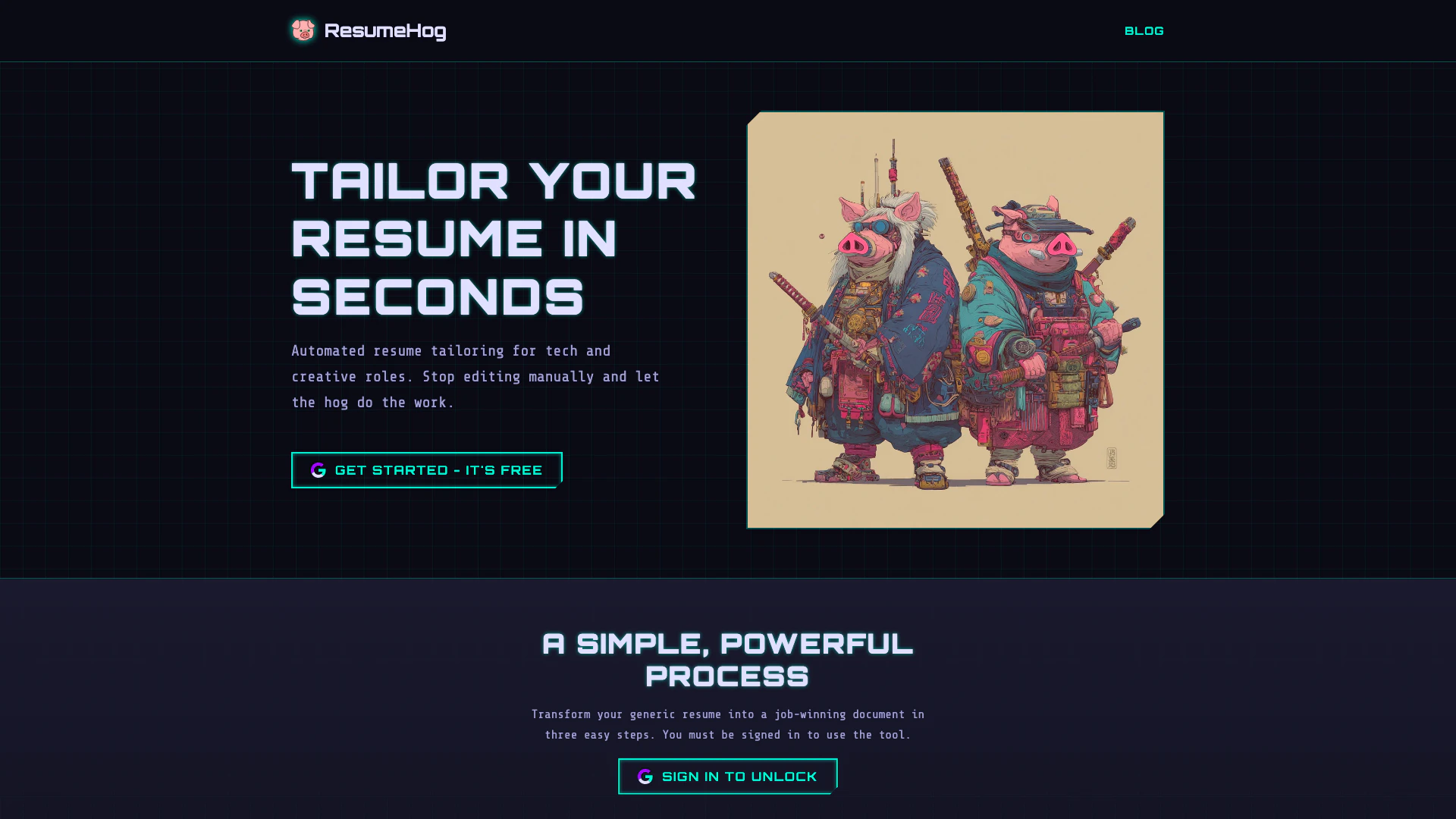This screenshot has width=1456, height=819.
Task: Open the ResumeHog brand name link
Action: tap(385, 30)
